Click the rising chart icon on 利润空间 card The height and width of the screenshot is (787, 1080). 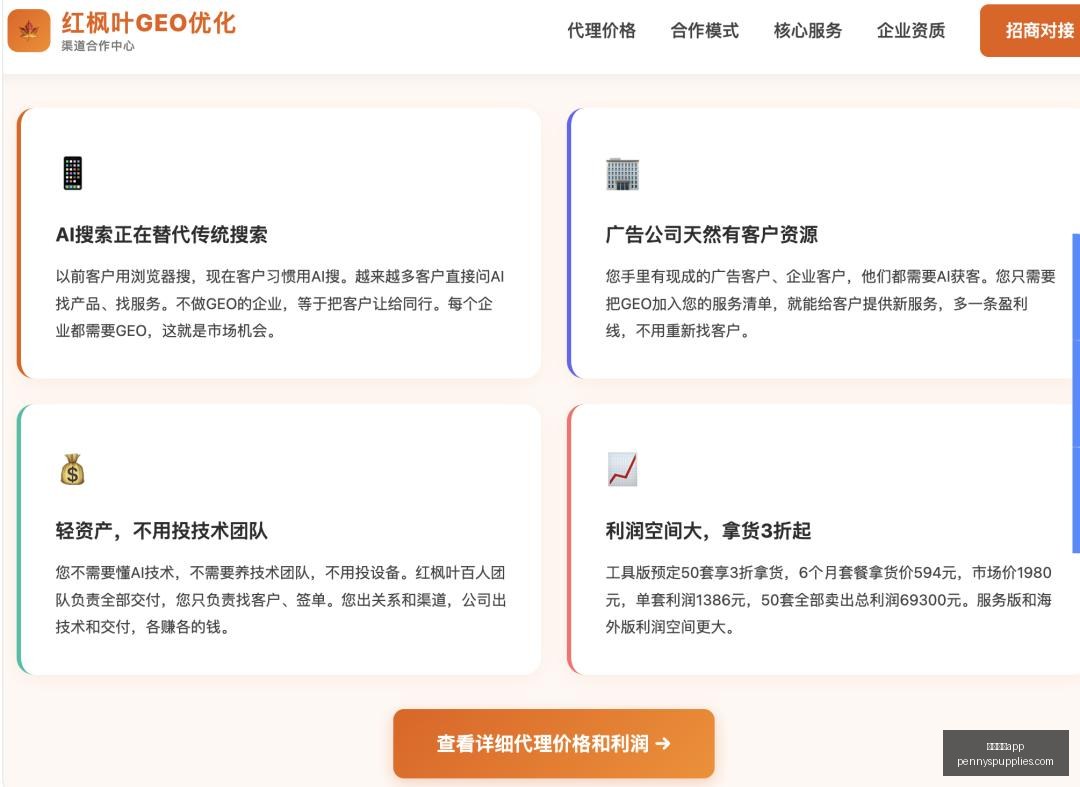click(623, 470)
